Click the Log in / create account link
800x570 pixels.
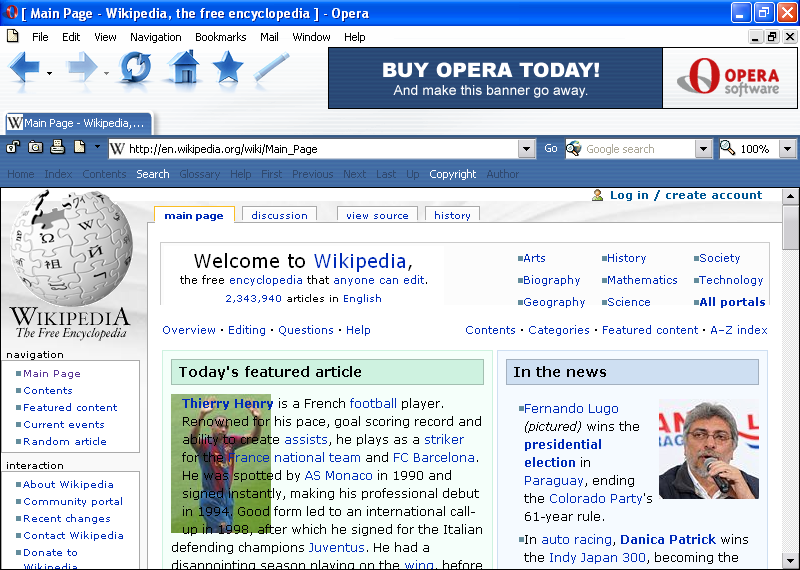tap(686, 195)
